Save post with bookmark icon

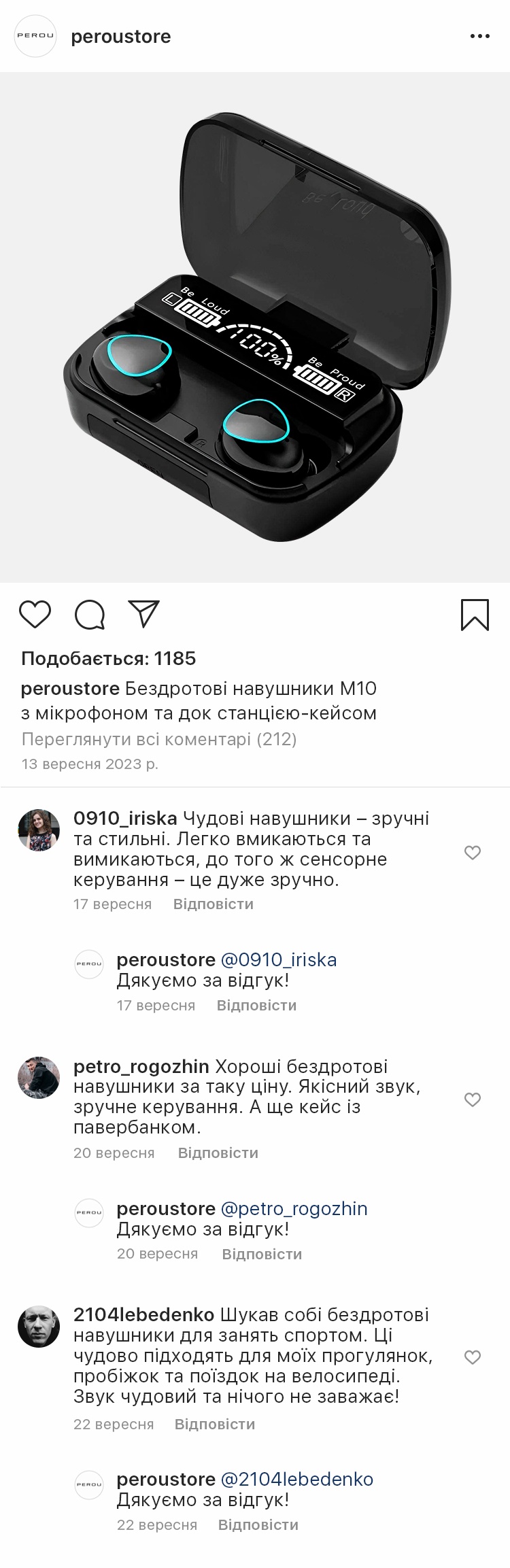(475, 615)
